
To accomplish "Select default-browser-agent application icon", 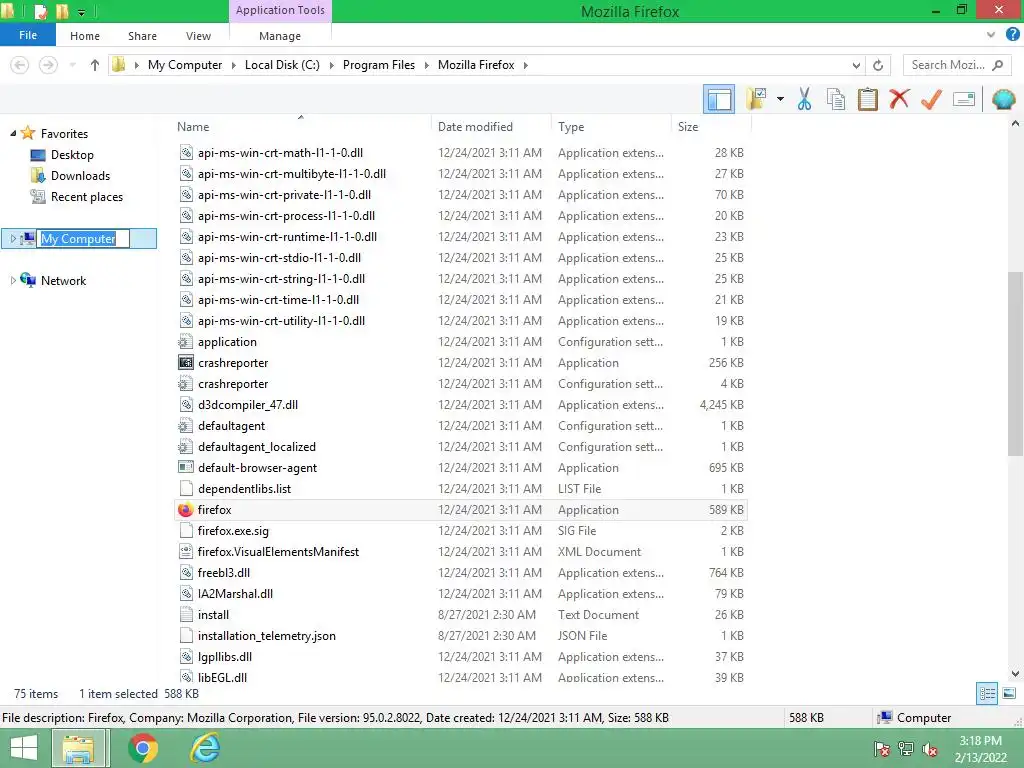I will [x=186, y=468].
